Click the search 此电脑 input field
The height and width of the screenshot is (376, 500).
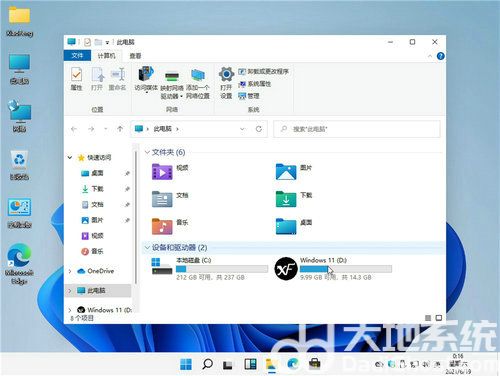[x=357, y=129]
